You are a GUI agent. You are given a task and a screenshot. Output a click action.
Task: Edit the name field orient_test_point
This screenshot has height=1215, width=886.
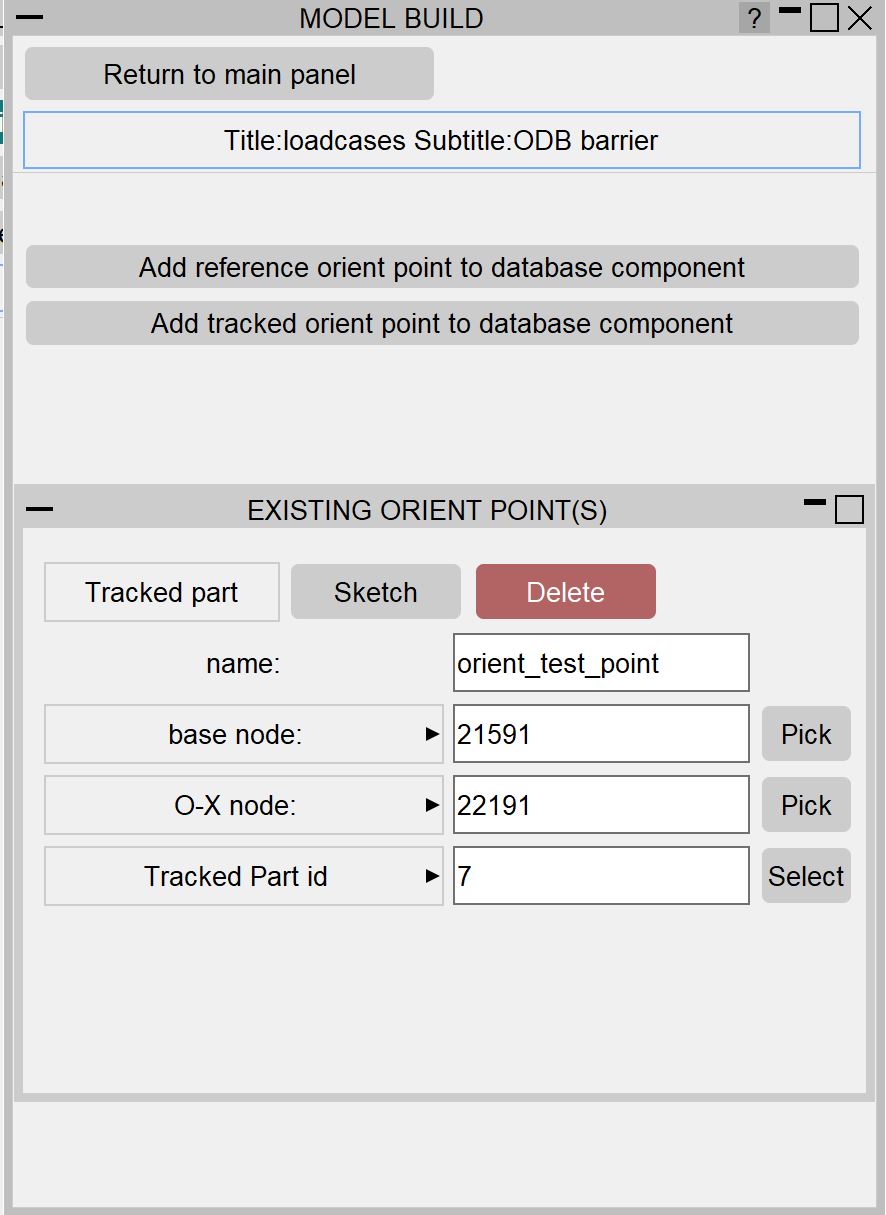click(x=601, y=662)
